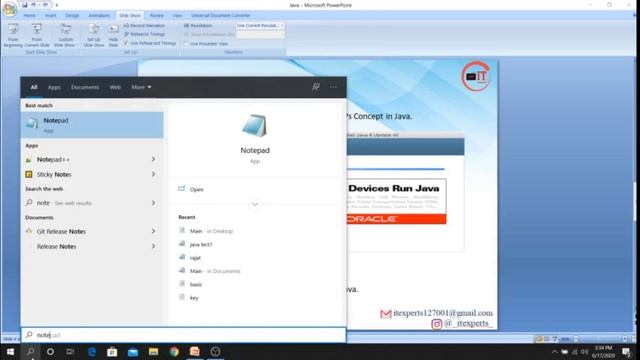Open recent file 'Main - in Desktop'
This screenshot has height=360, width=640.
(x=206, y=231)
